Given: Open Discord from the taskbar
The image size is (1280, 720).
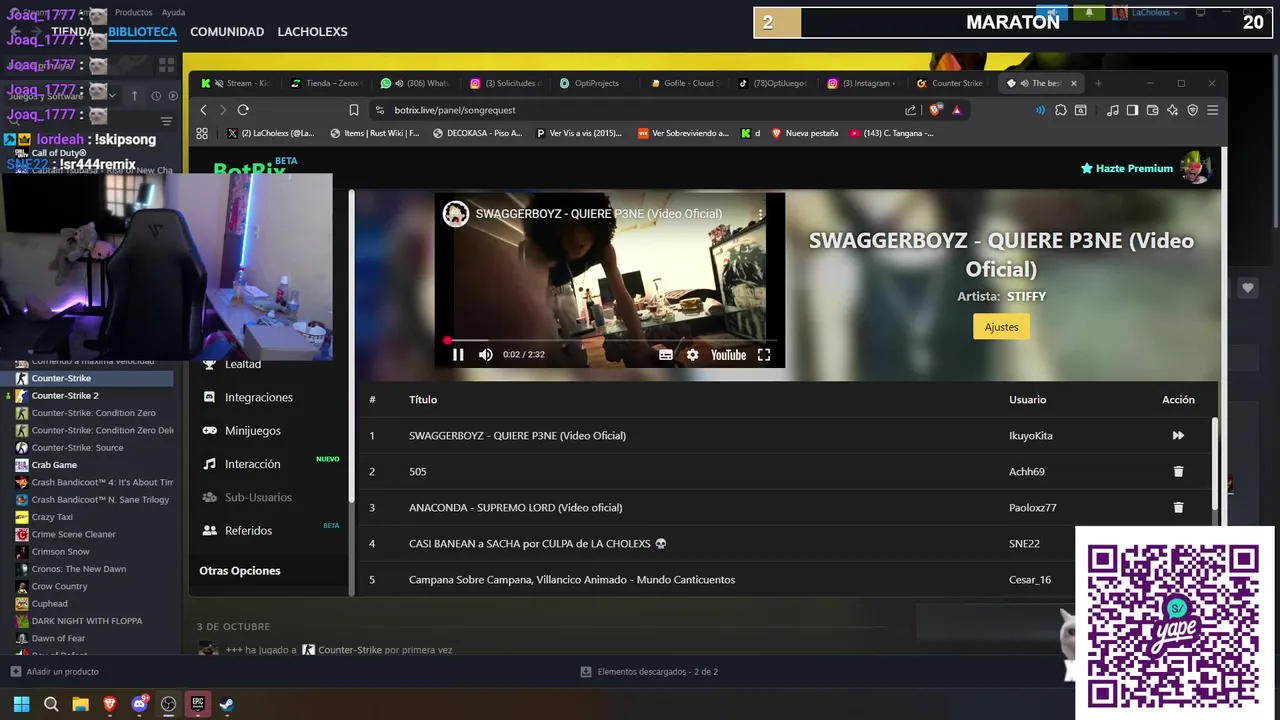Looking at the screenshot, I should pos(139,704).
